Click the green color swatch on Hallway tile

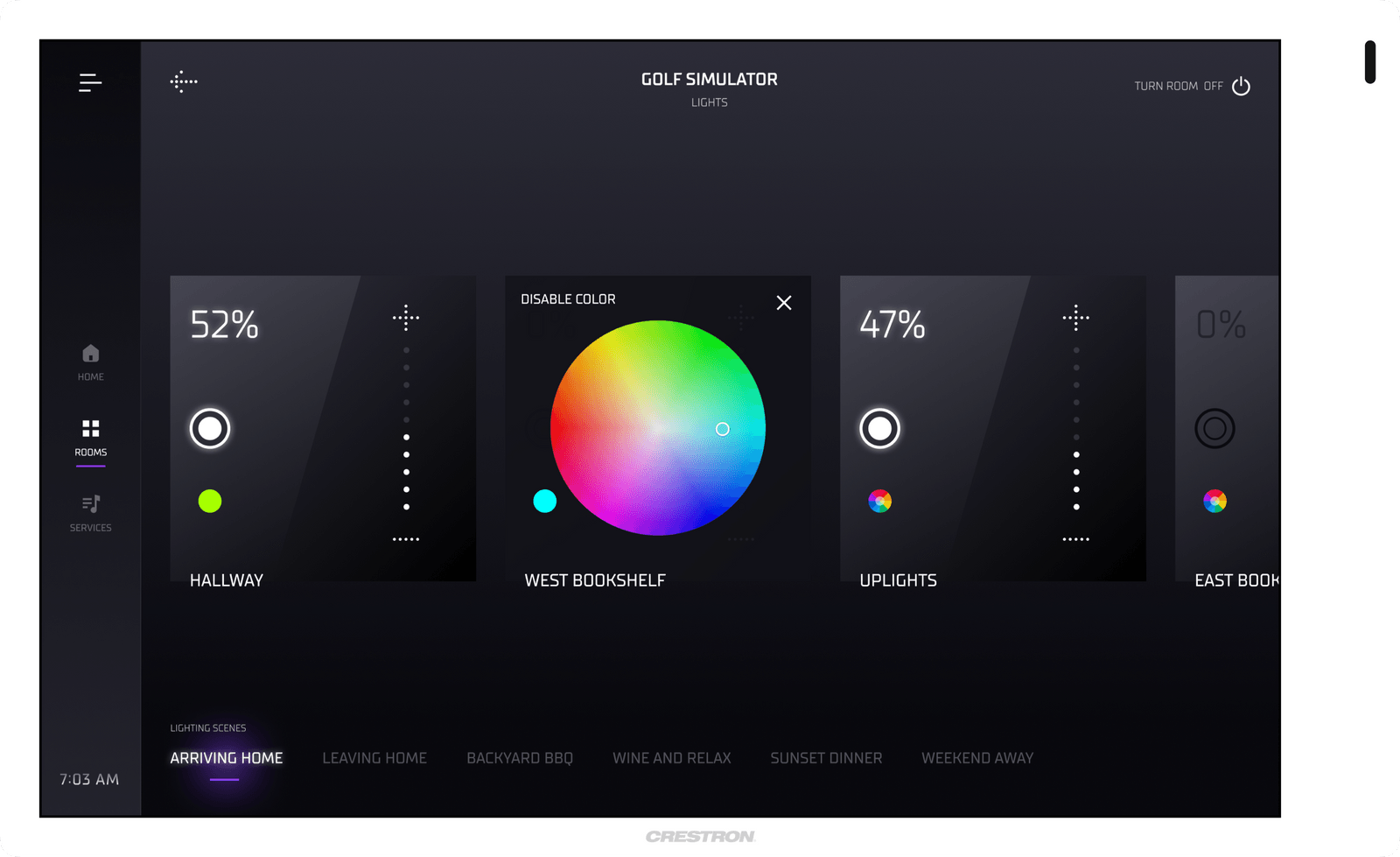[x=209, y=501]
